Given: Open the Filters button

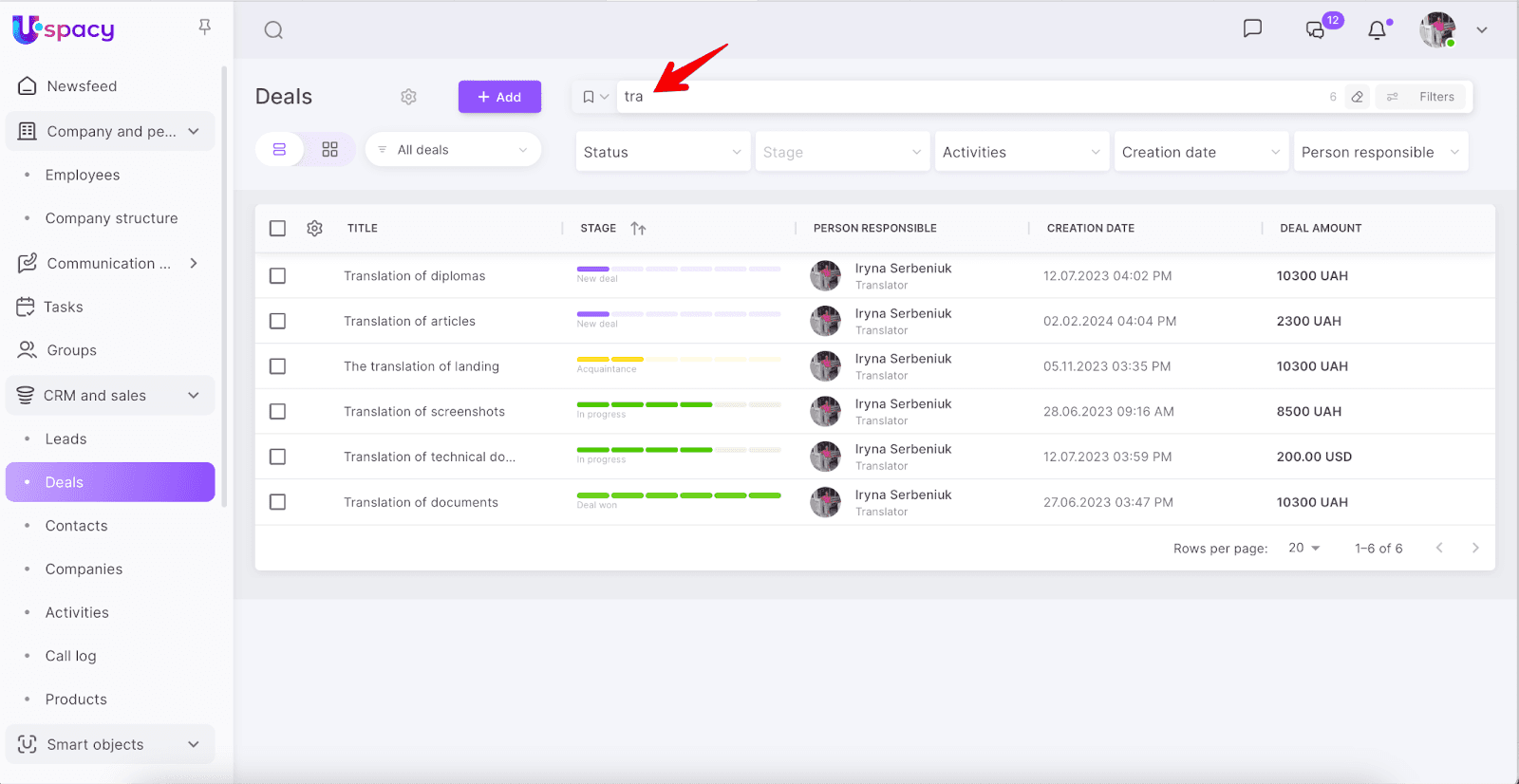Looking at the screenshot, I should pos(1424,97).
